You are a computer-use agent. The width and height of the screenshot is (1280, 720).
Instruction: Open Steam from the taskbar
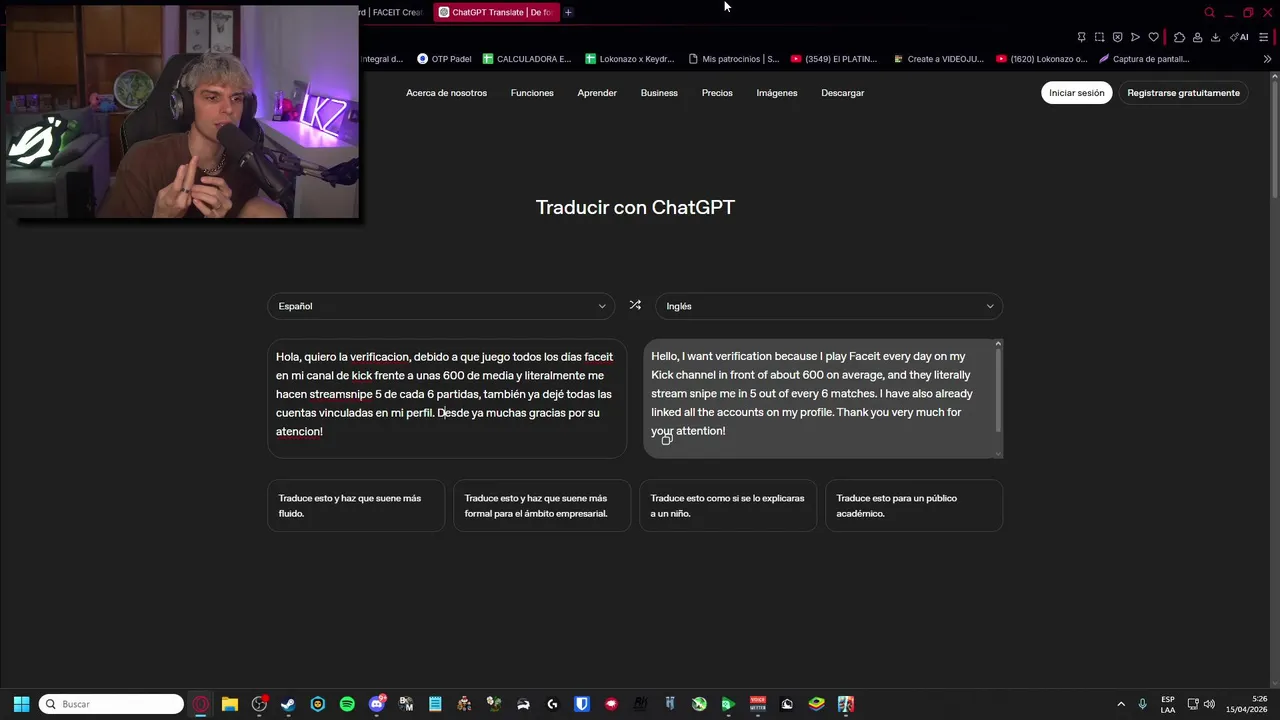coord(288,704)
